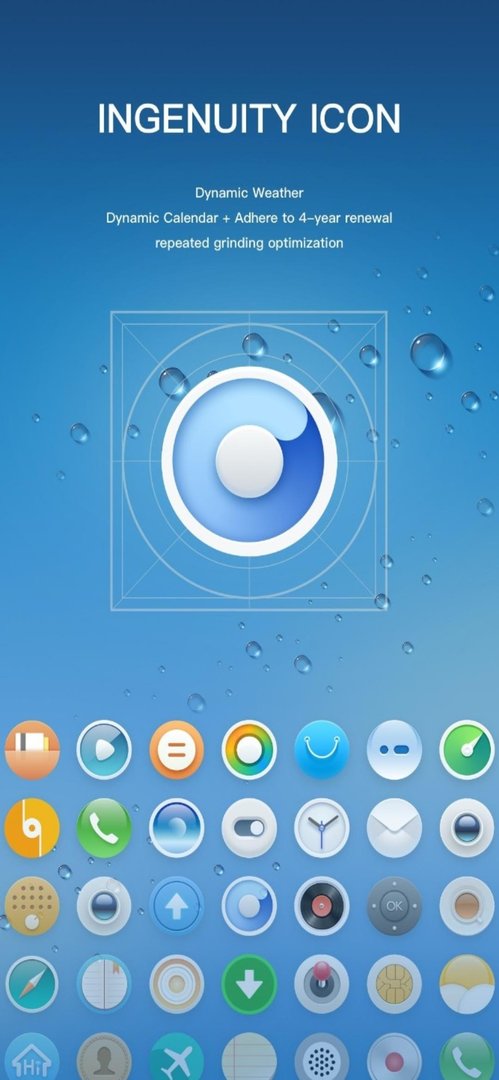Image resolution: width=499 pixels, height=1080 pixels.
Task: Open the rainbow ring color icon
Action: coord(249,749)
